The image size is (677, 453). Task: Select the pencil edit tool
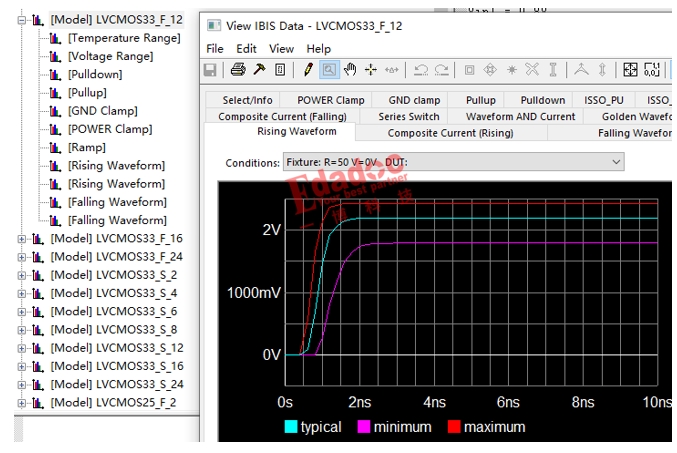coord(307,70)
